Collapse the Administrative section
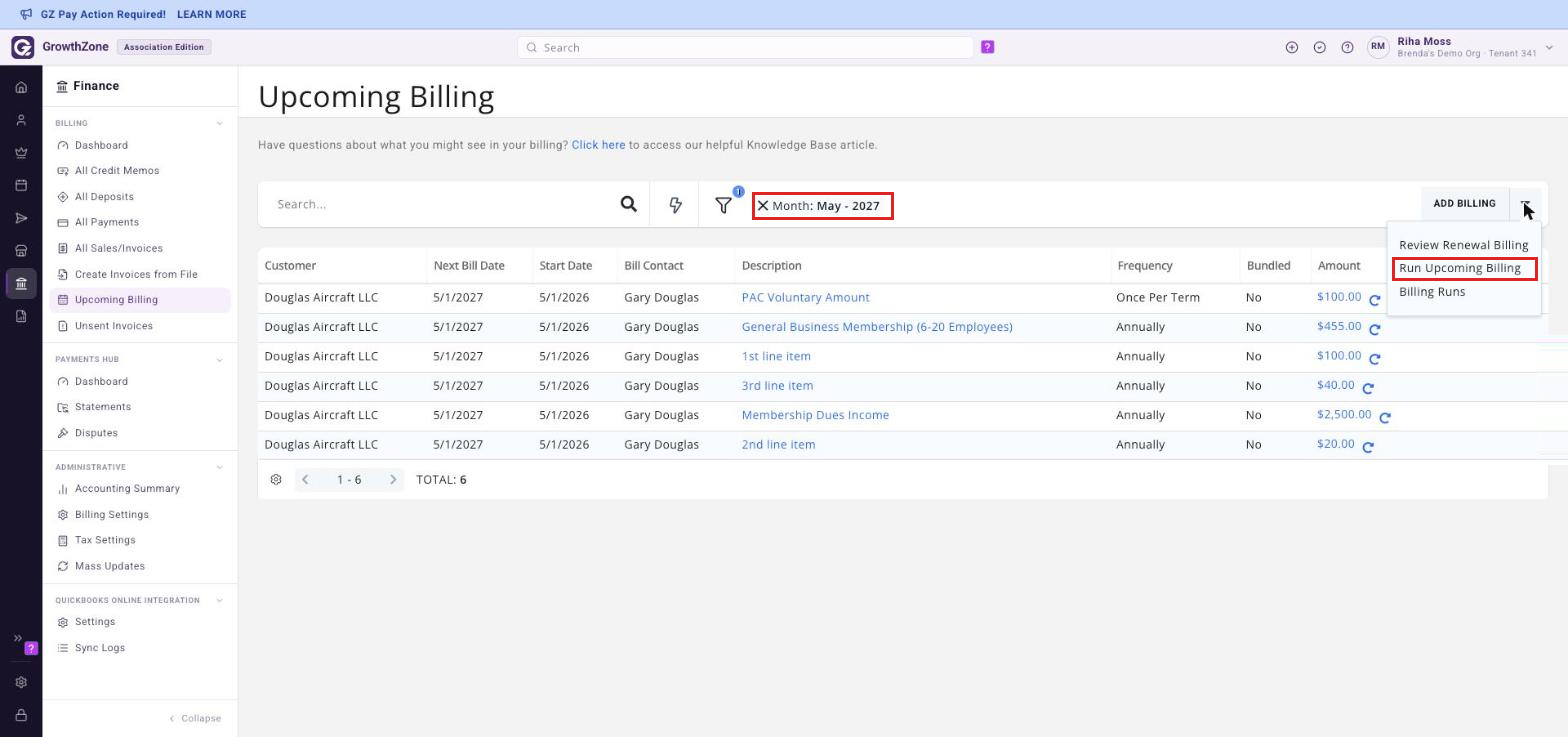This screenshot has width=1568, height=737. [x=220, y=468]
